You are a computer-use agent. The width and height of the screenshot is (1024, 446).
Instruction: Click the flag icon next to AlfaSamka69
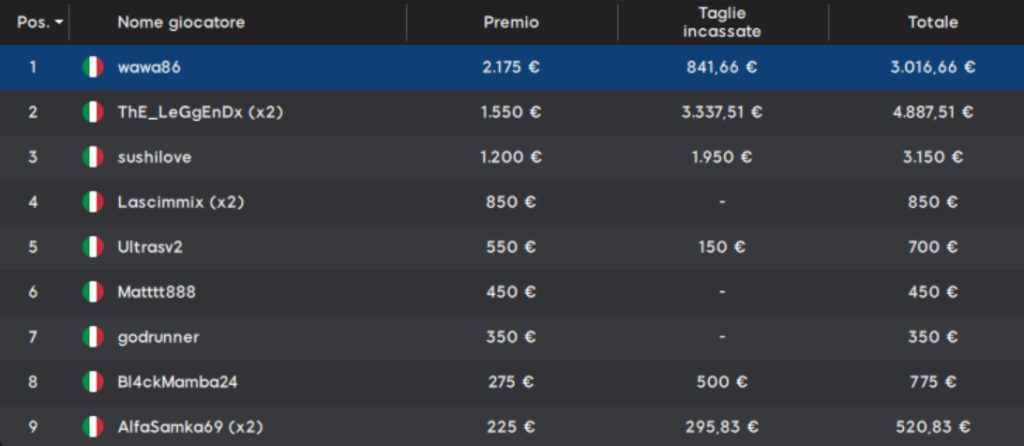coord(93,427)
